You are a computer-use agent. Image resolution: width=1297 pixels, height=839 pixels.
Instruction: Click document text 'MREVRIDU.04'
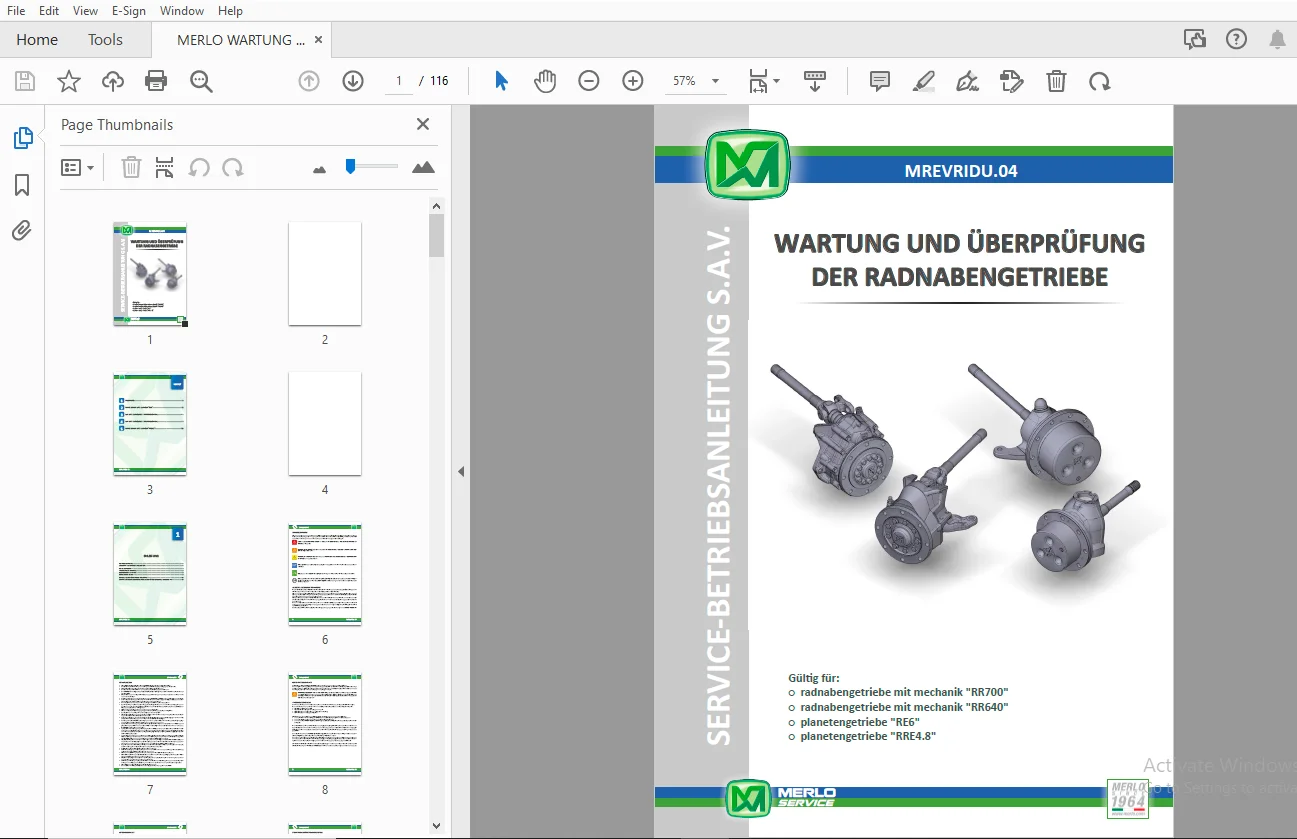click(960, 171)
